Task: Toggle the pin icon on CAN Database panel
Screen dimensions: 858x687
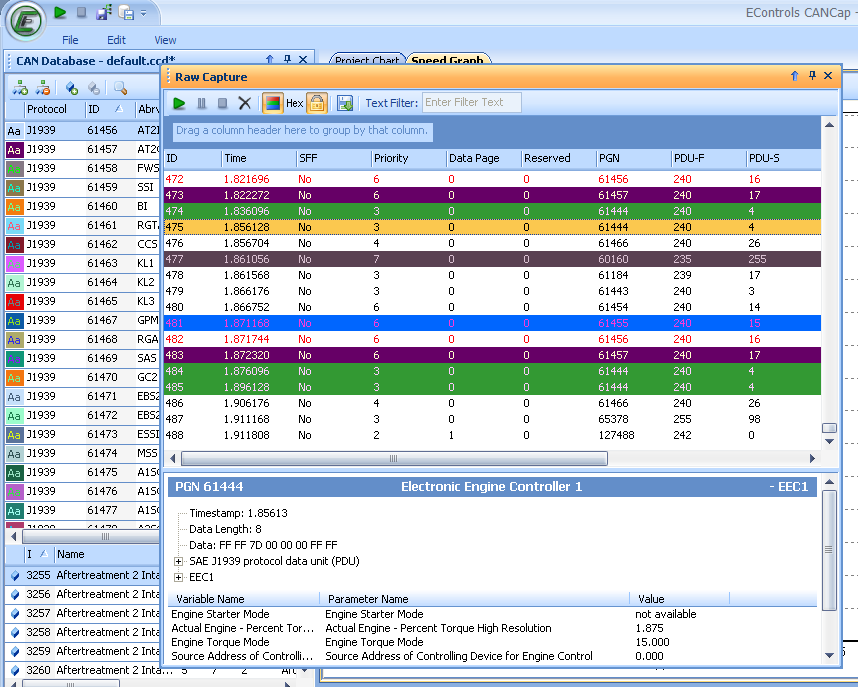Action: point(287,59)
